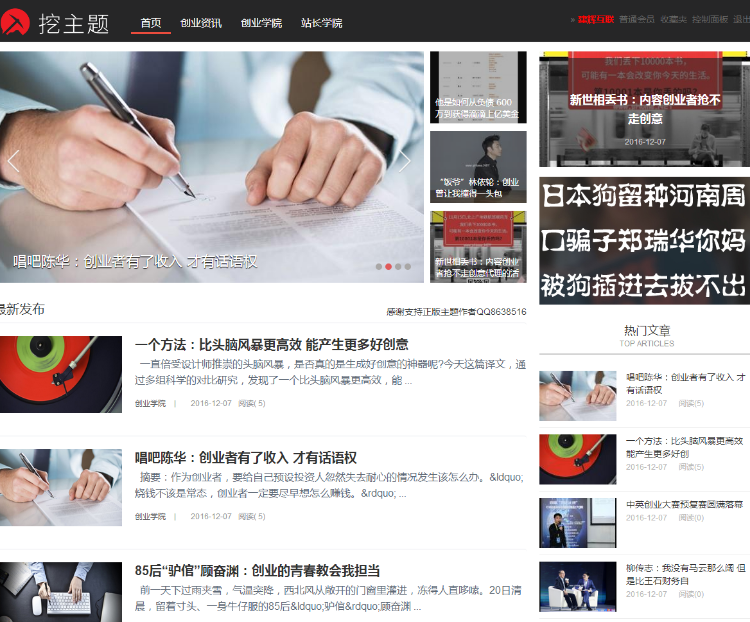Open hot article 一个方法 in sidebar
This screenshot has height=622, width=750.
[684, 447]
